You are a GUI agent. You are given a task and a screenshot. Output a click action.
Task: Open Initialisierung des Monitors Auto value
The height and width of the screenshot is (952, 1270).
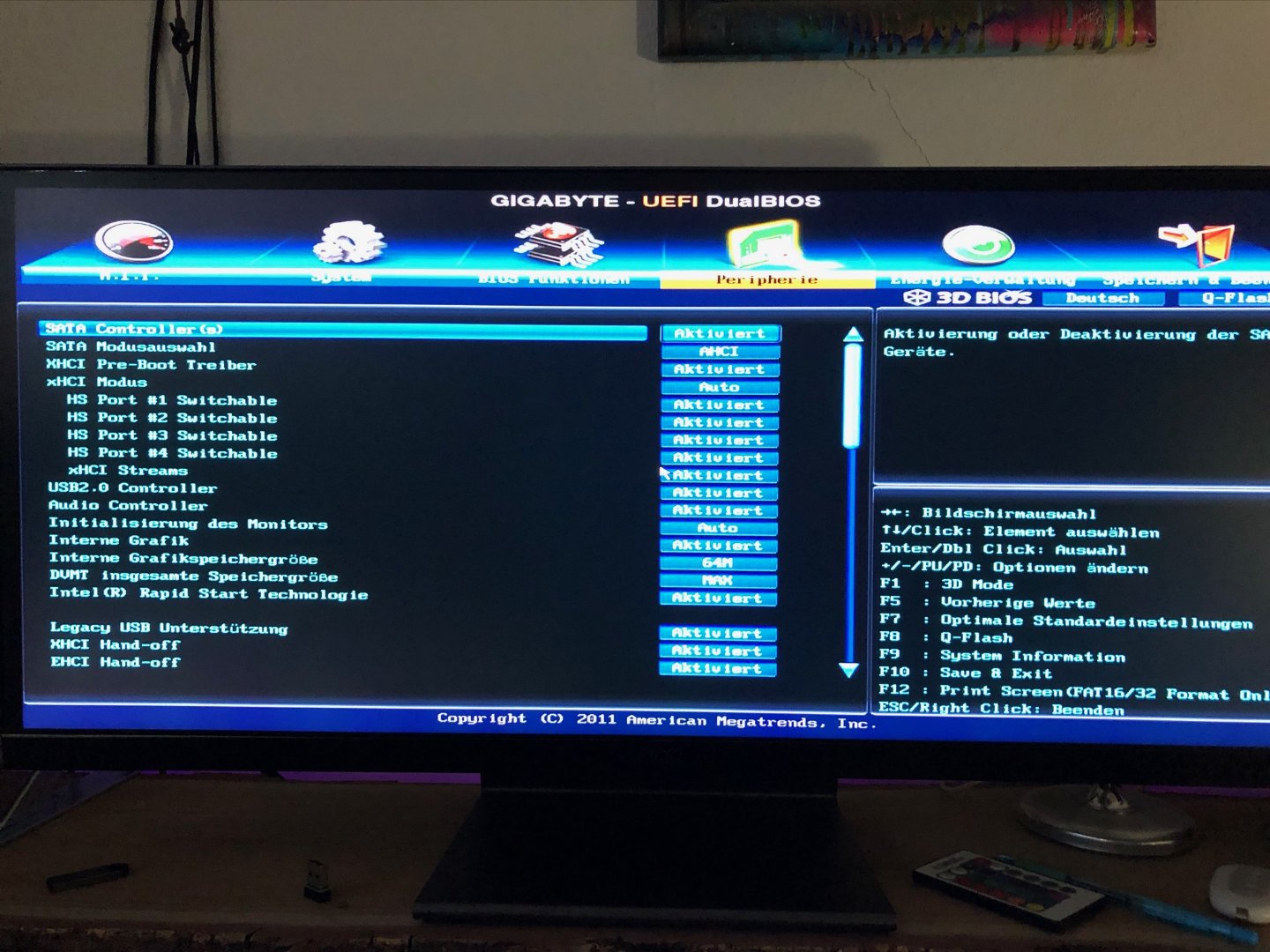718,528
